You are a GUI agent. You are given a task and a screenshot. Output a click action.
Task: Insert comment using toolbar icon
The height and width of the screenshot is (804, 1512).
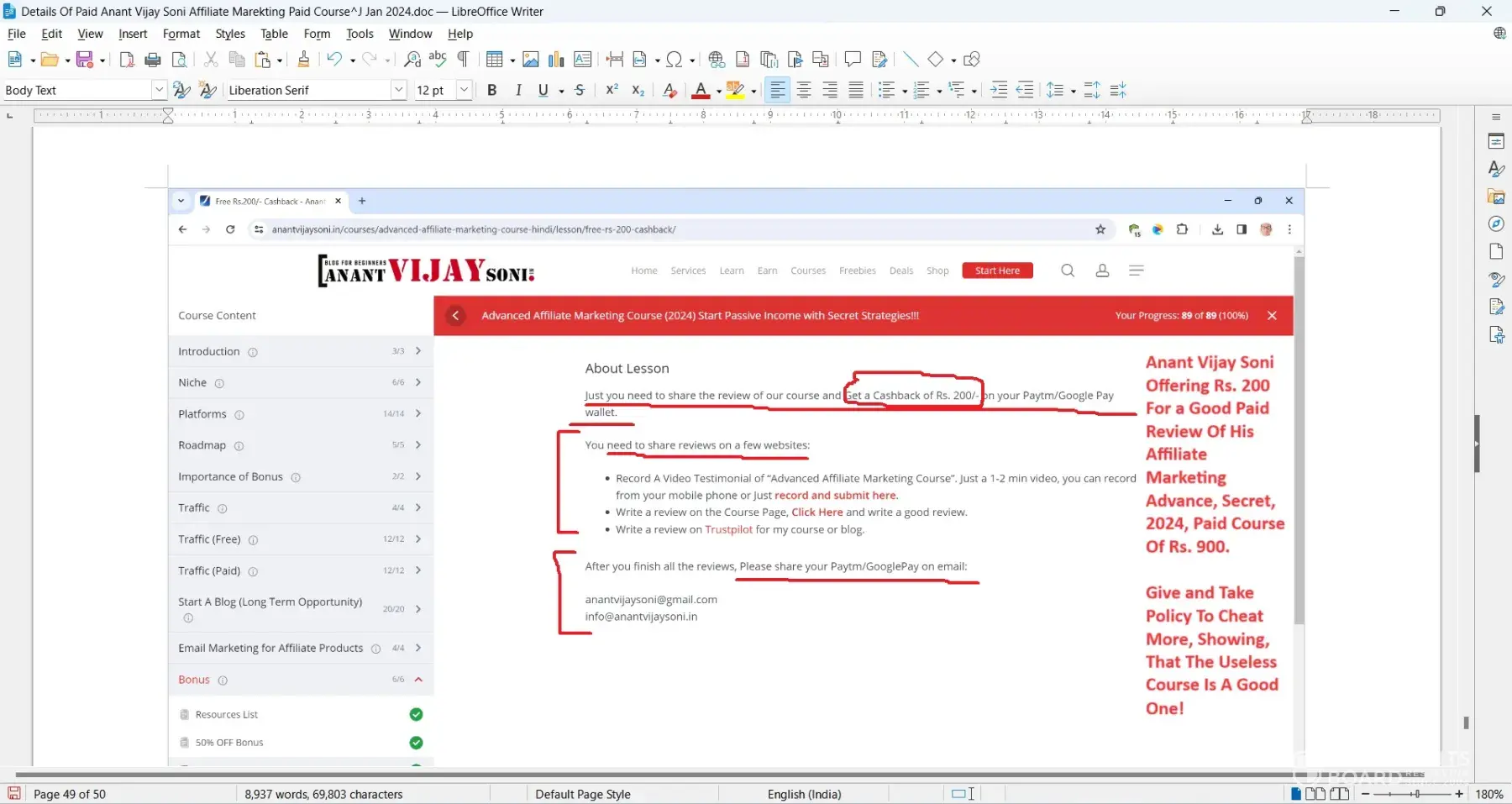pos(853,60)
